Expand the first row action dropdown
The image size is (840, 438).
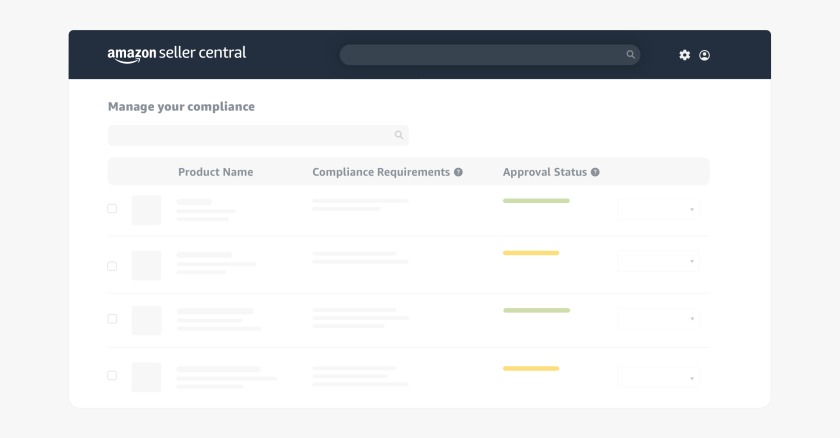click(659, 210)
